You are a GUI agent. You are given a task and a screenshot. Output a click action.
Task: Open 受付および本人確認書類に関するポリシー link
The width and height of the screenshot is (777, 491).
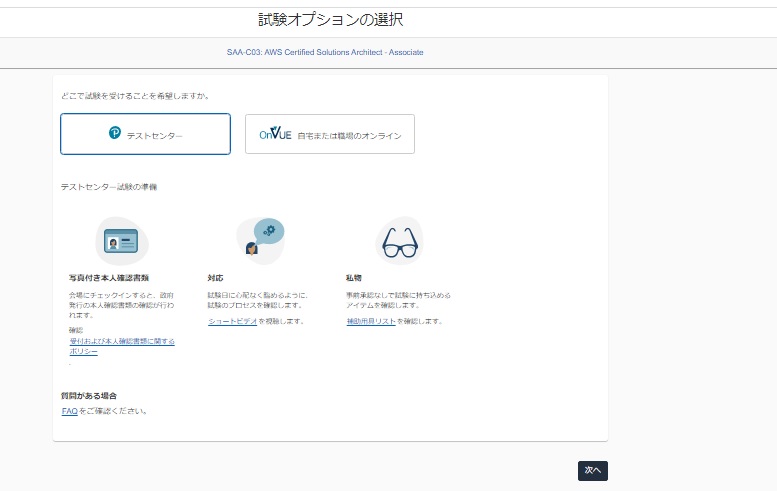pyautogui.click(x=122, y=346)
